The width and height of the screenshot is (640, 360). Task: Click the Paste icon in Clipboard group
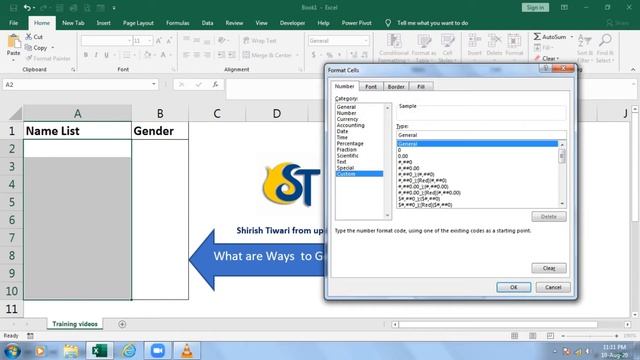(13, 41)
